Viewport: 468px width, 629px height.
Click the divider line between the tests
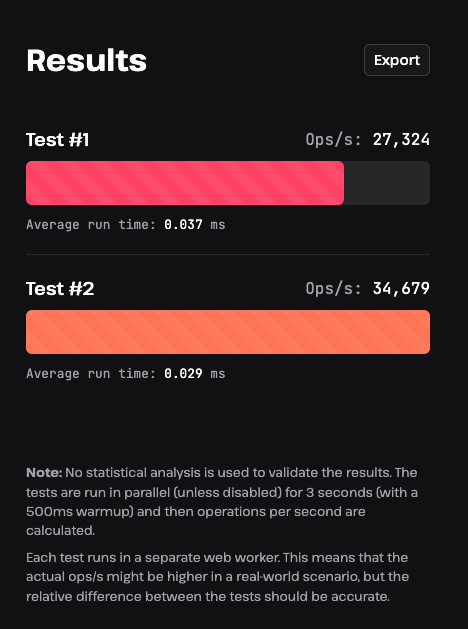coord(228,254)
